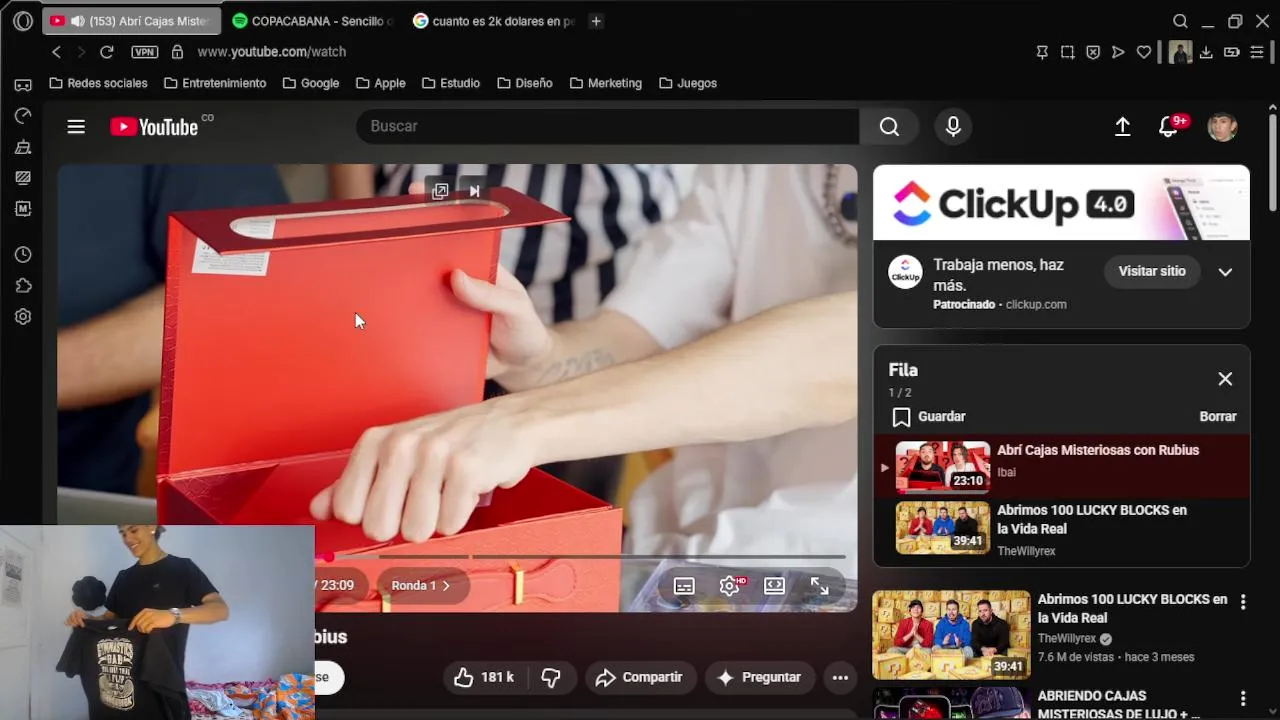Image resolution: width=1280 pixels, height=720 pixels.
Task: Pop out video with detach icon
Action: [x=440, y=191]
